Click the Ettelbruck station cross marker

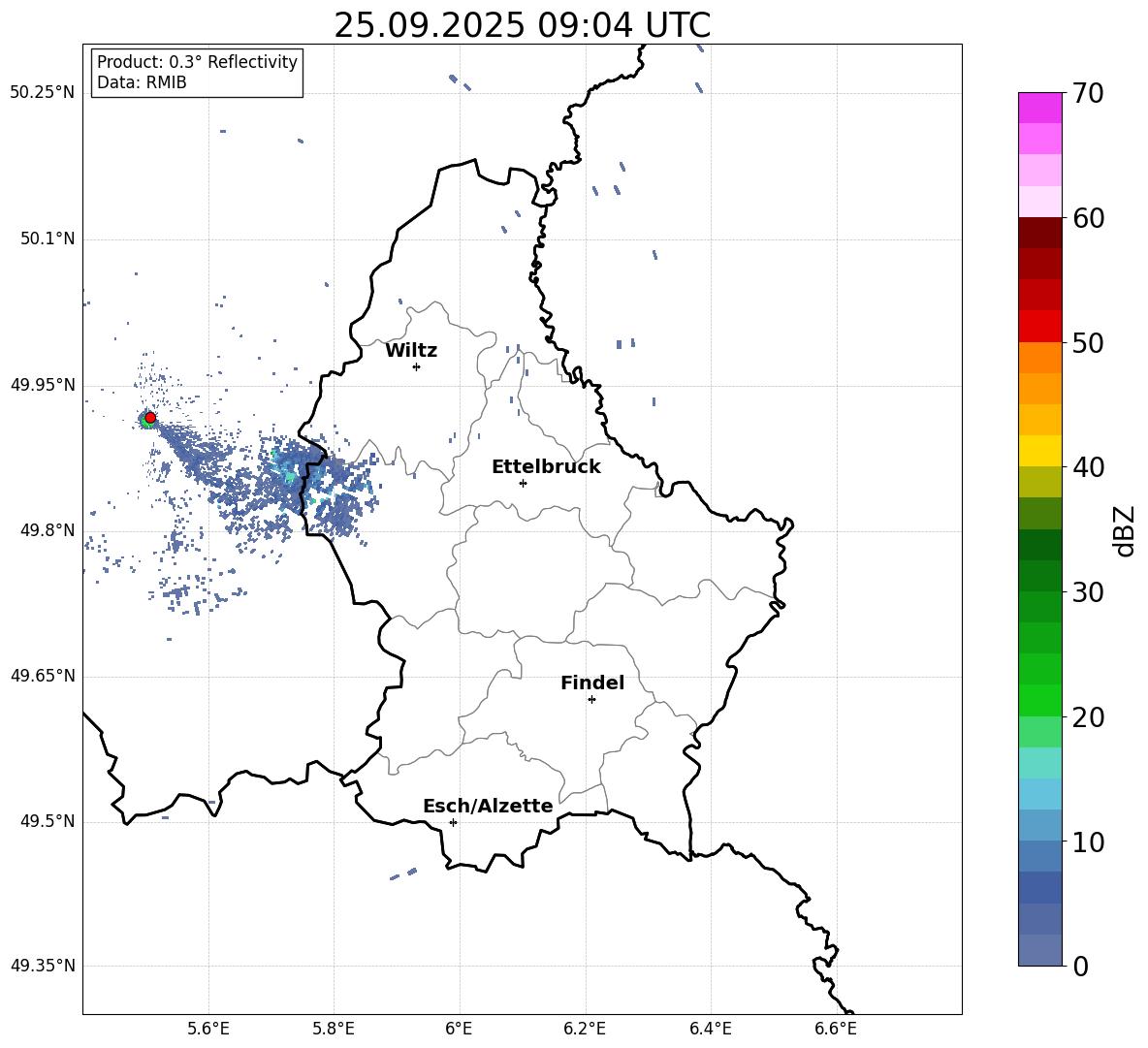[523, 483]
